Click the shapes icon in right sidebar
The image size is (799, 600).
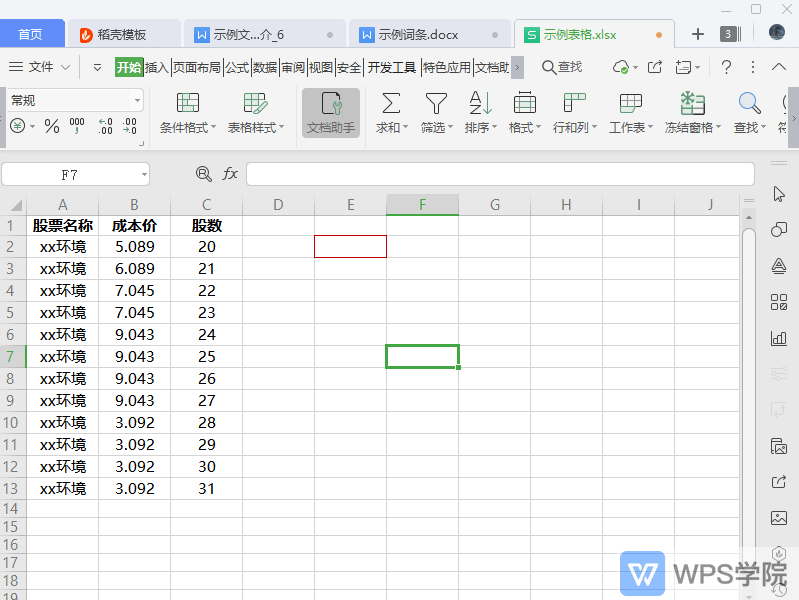[779, 230]
